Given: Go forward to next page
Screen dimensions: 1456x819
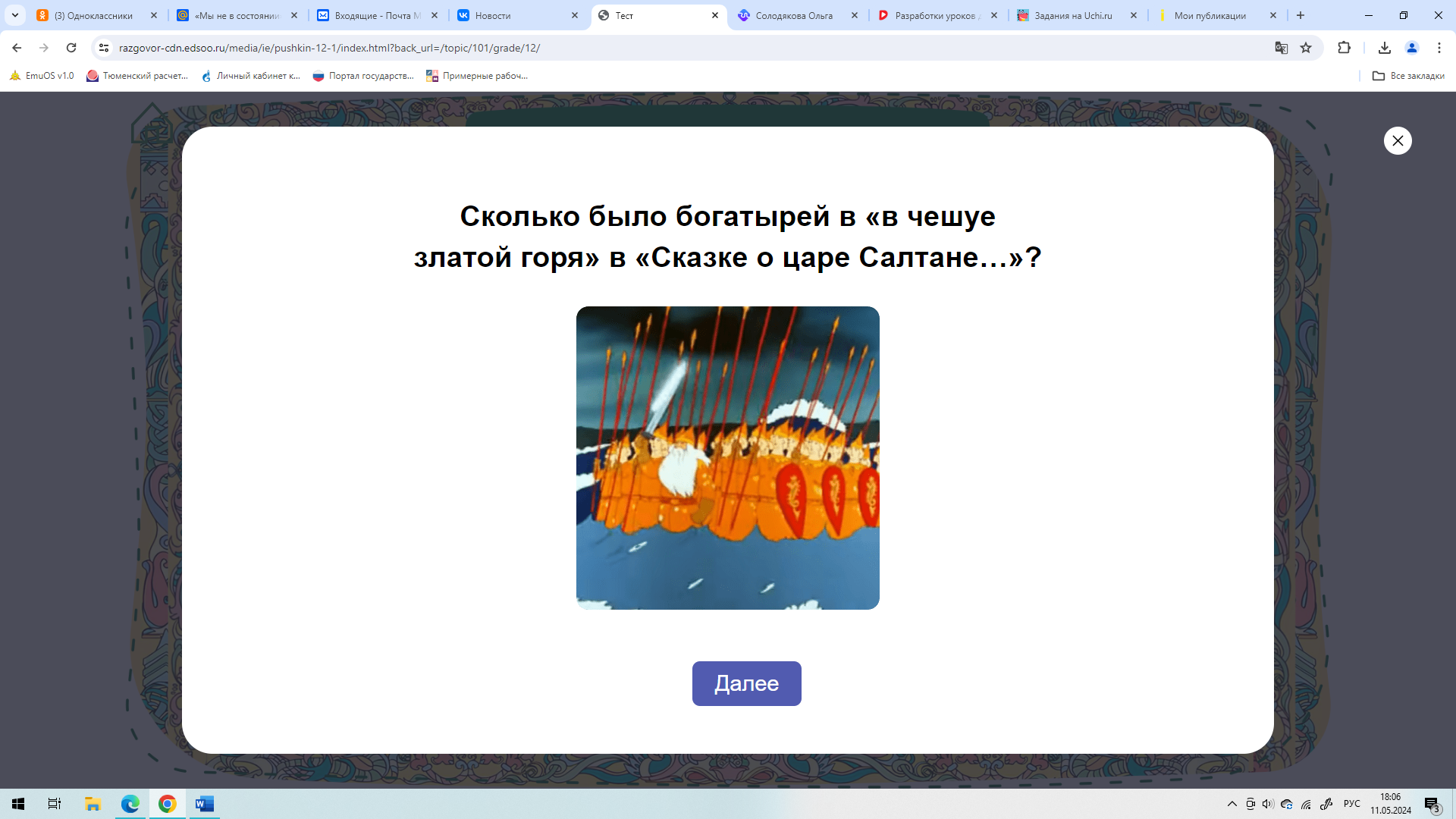Looking at the screenshot, I should tap(44, 48).
